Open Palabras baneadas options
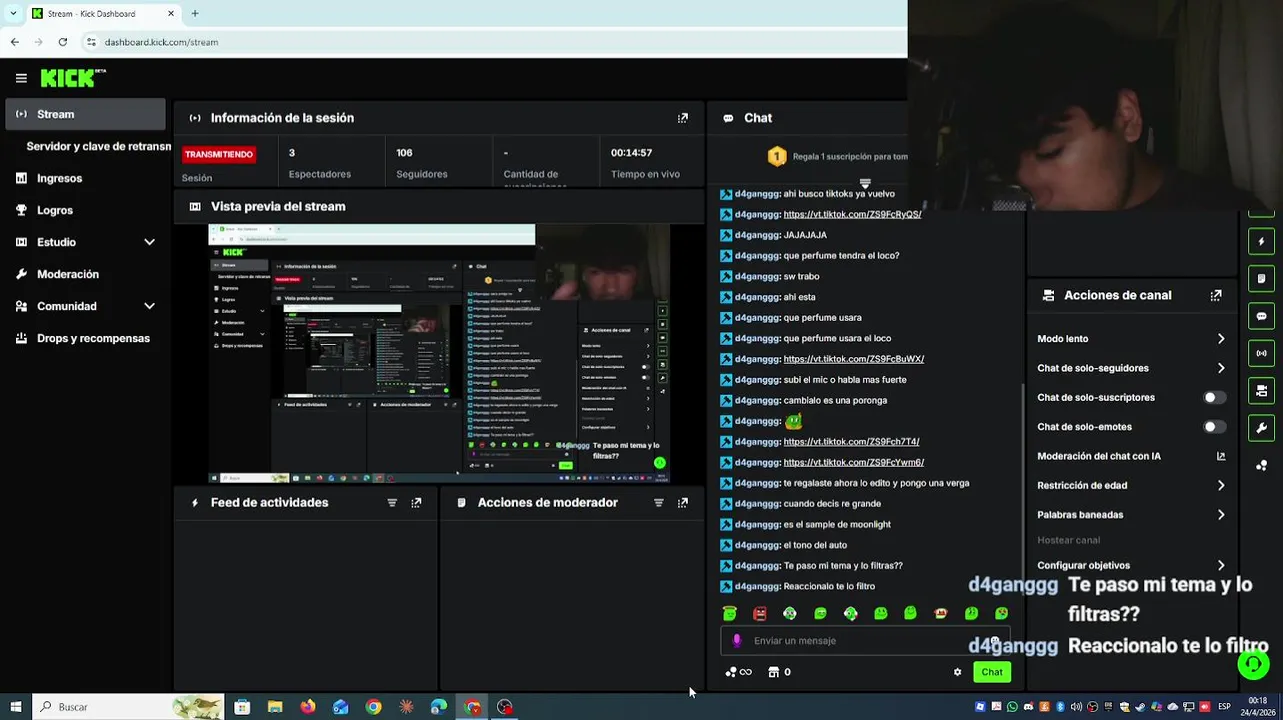 [x=1131, y=515]
